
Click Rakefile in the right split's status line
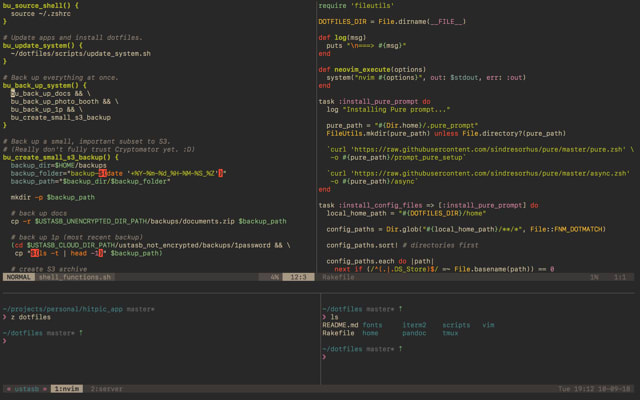click(338, 277)
